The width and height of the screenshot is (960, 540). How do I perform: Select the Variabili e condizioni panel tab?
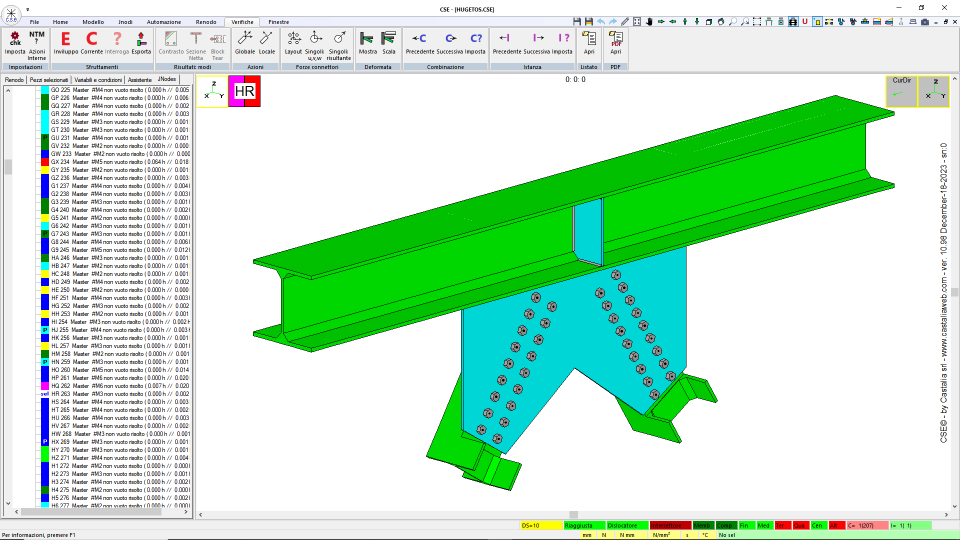coord(98,80)
